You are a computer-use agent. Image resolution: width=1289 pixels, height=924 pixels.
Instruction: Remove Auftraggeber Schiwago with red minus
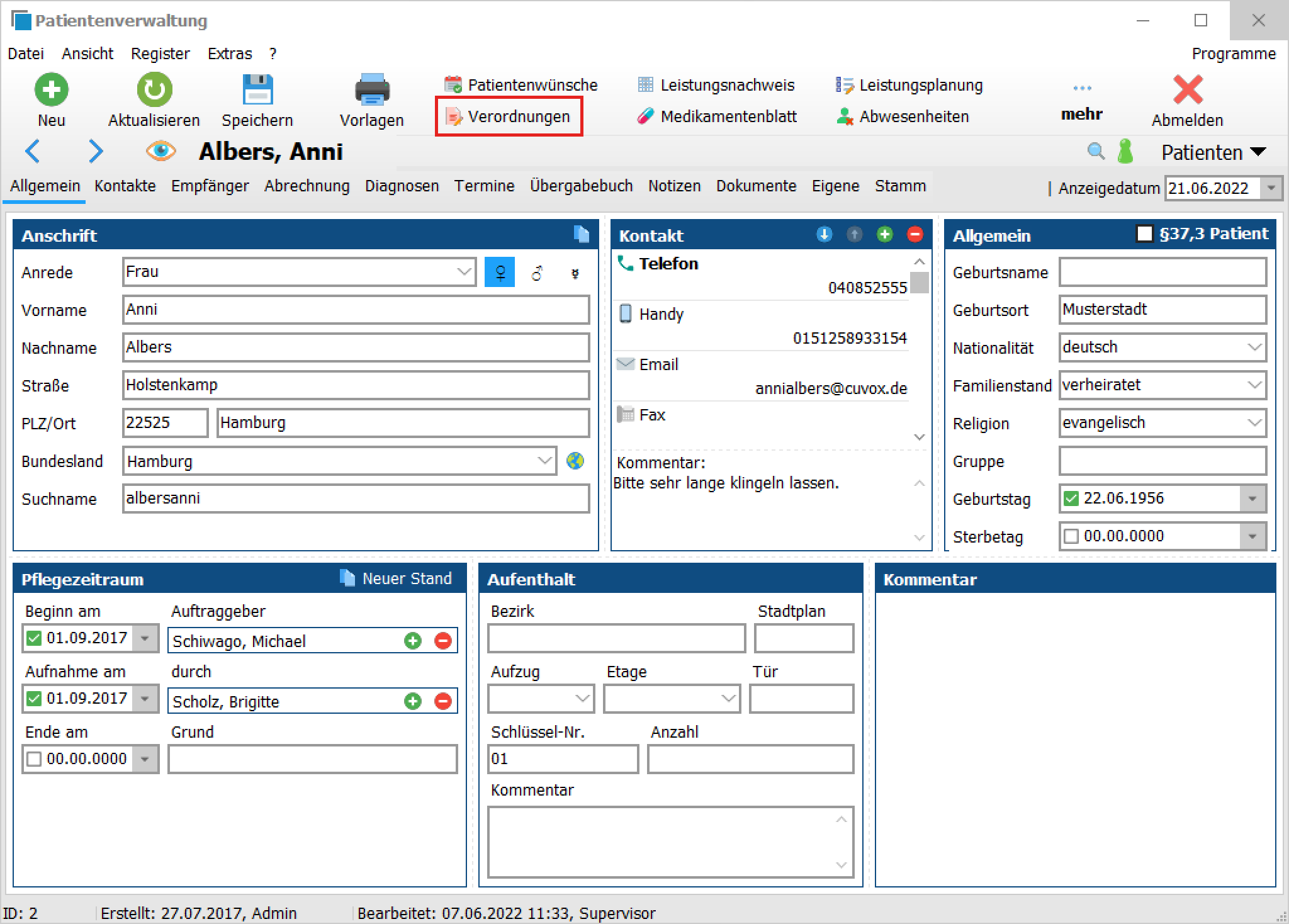click(x=443, y=641)
